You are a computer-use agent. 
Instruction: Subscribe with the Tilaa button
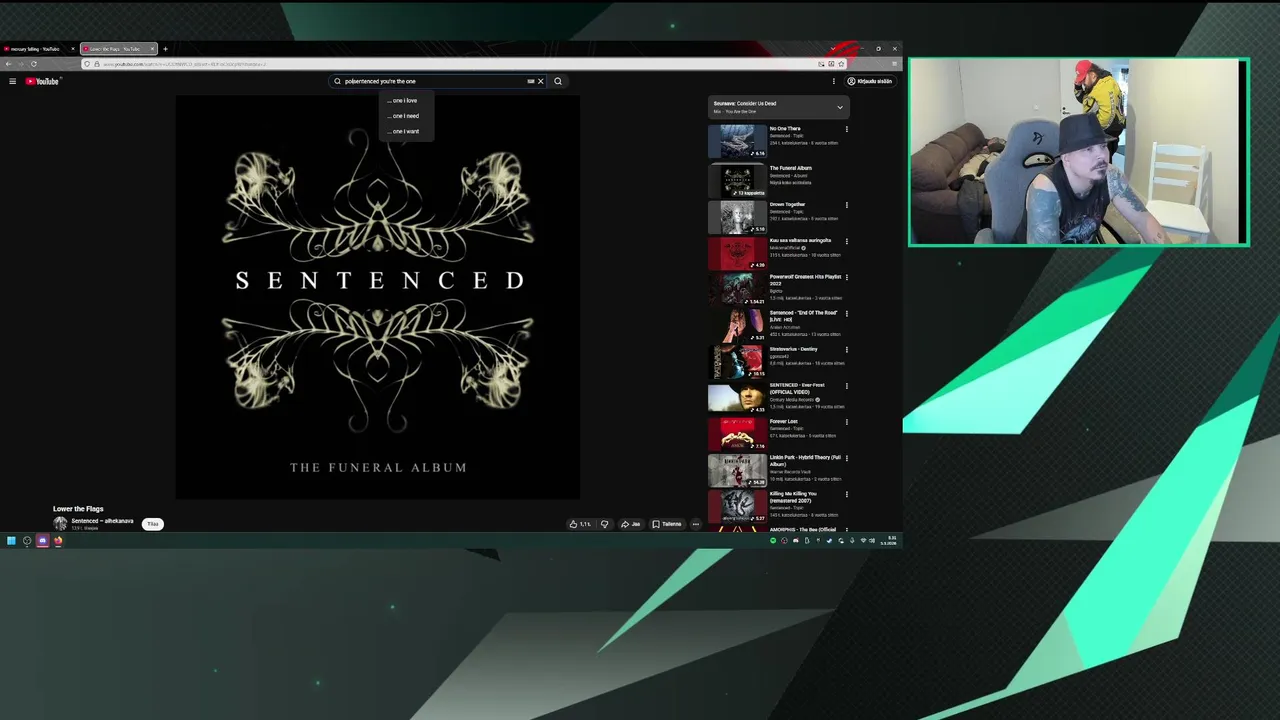[153, 524]
